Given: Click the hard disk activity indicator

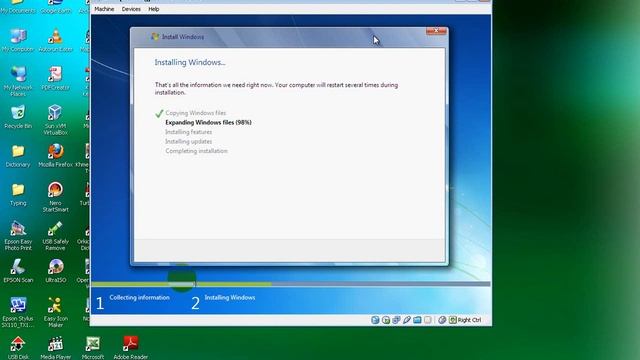Looking at the screenshot, I should pyautogui.click(x=375, y=320).
